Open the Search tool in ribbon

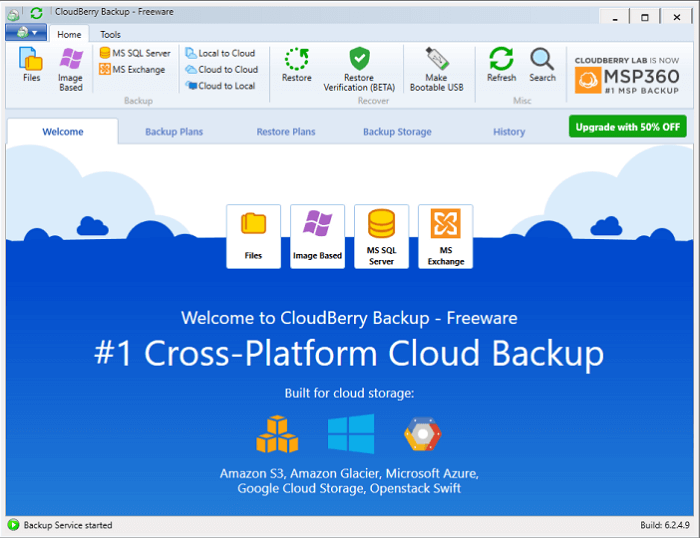542,66
